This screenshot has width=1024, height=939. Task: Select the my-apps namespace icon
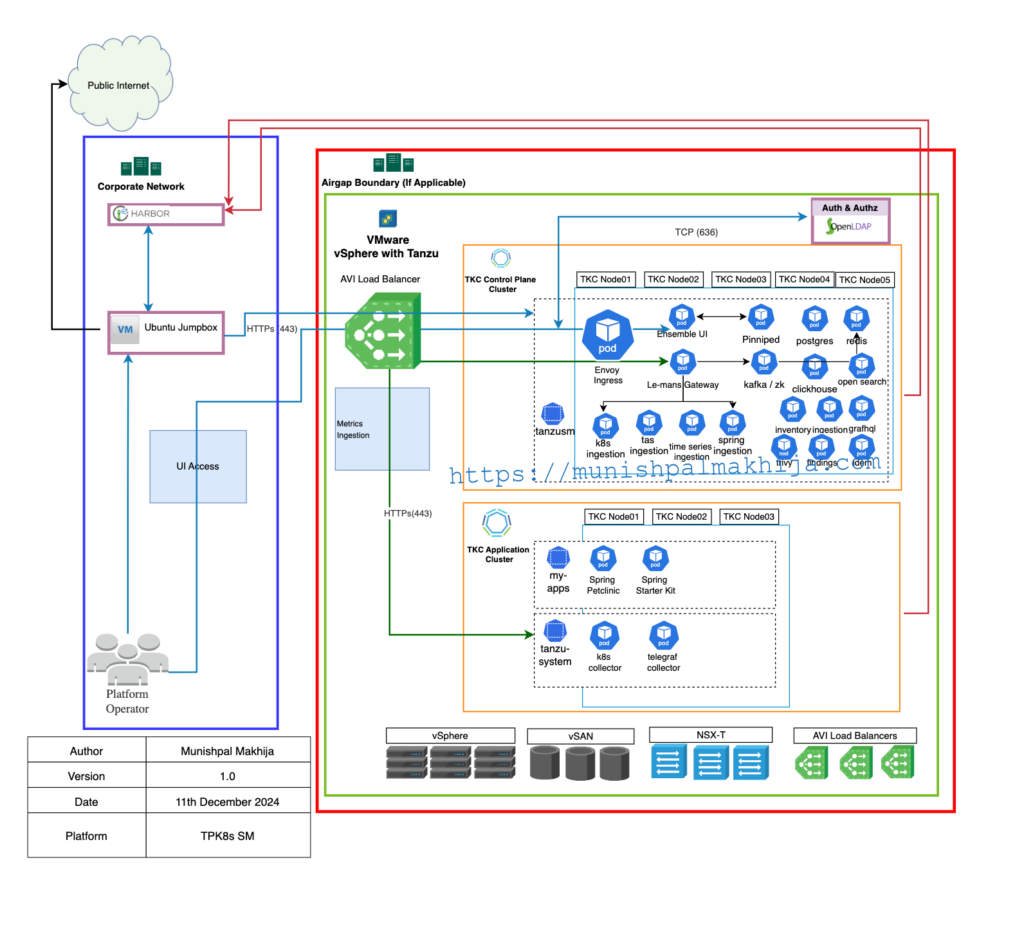point(558,558)
